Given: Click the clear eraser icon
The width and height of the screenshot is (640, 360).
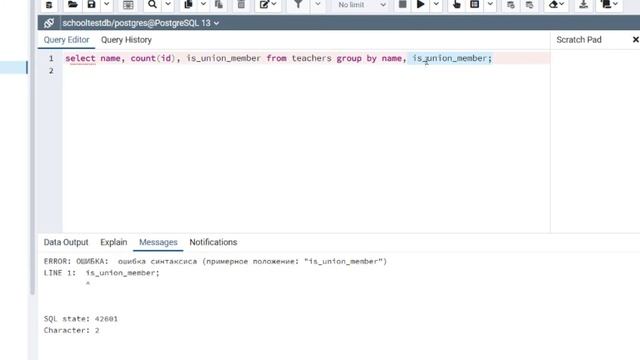Looking at the screenshot, I should tap(556, 4).
